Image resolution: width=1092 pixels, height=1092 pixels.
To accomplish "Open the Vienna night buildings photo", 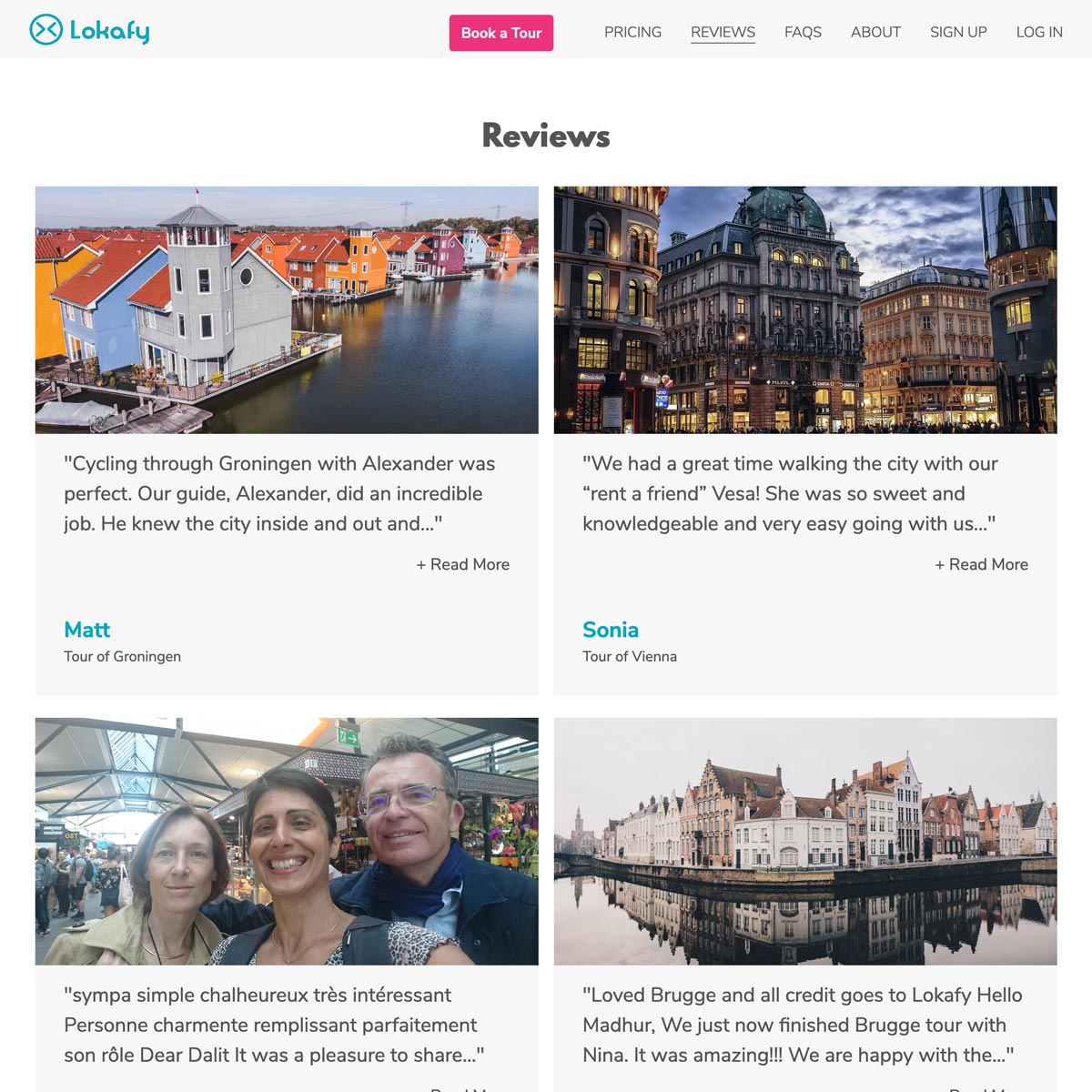I will tap(805, 309).
